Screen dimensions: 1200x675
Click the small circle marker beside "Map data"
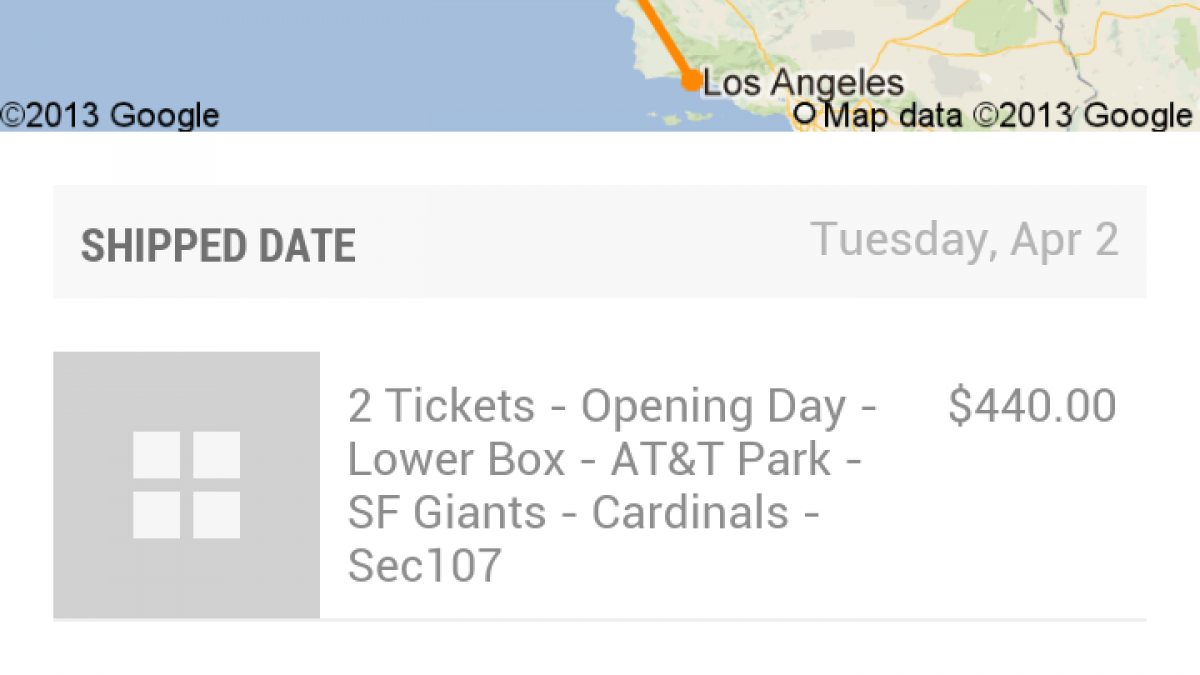coord(805,117)
